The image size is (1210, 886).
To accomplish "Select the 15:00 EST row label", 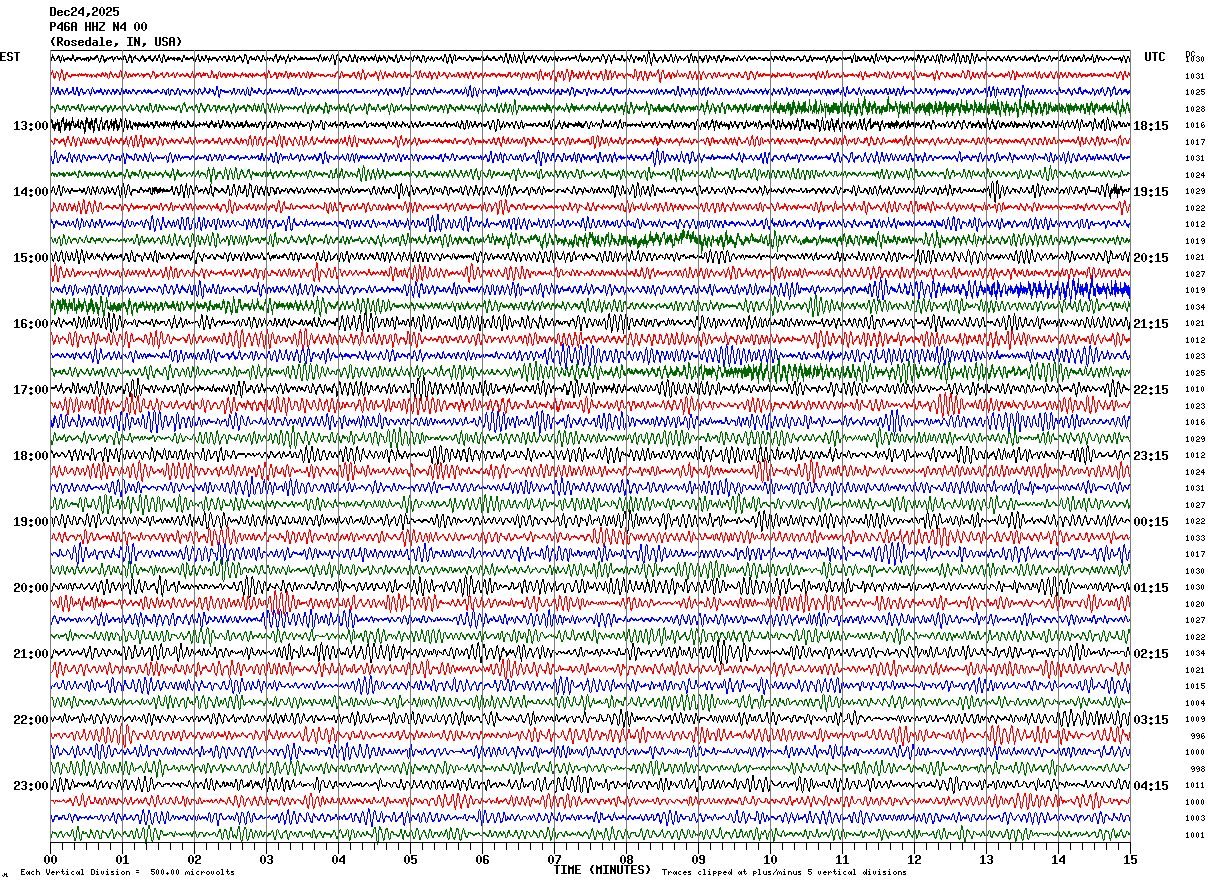I will click(31, 258).
